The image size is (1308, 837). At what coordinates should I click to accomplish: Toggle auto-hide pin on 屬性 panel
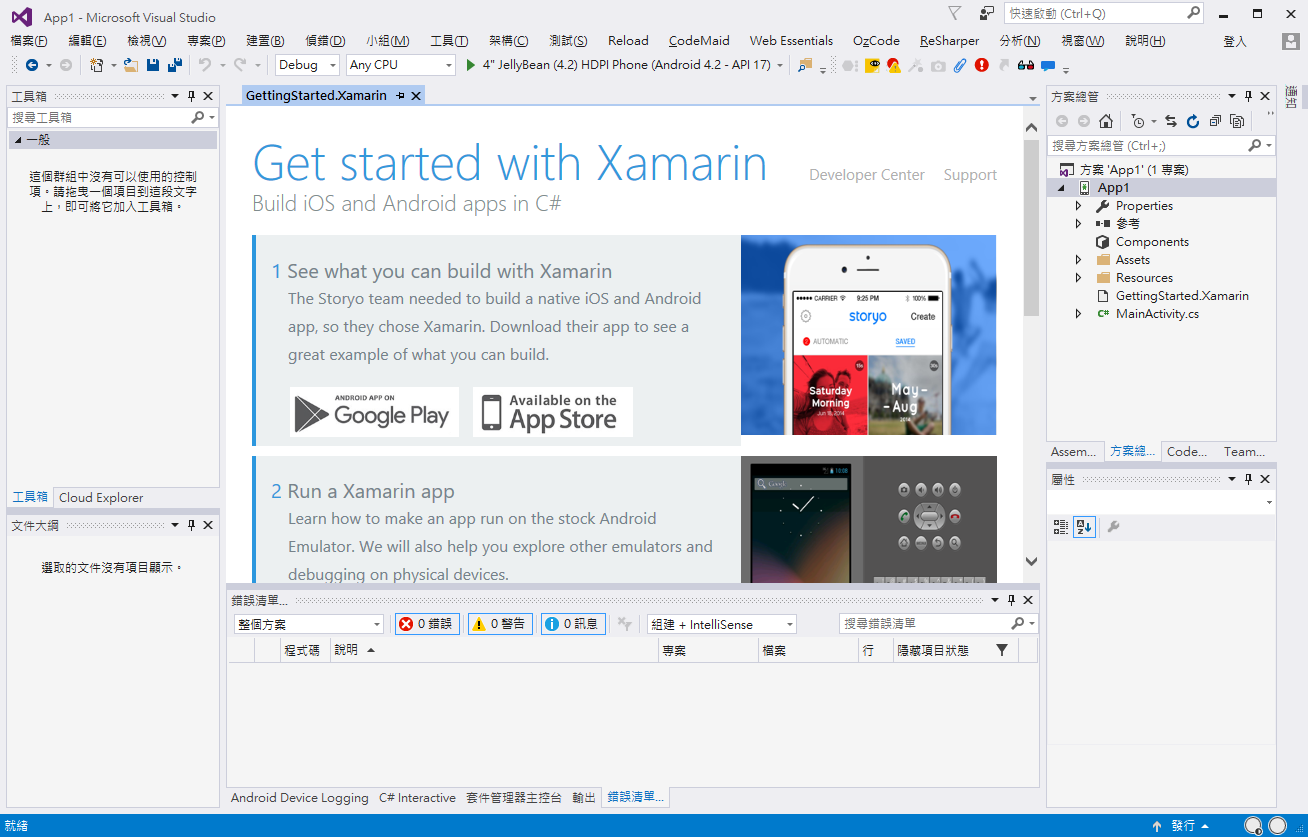[x=1248, y=479]
